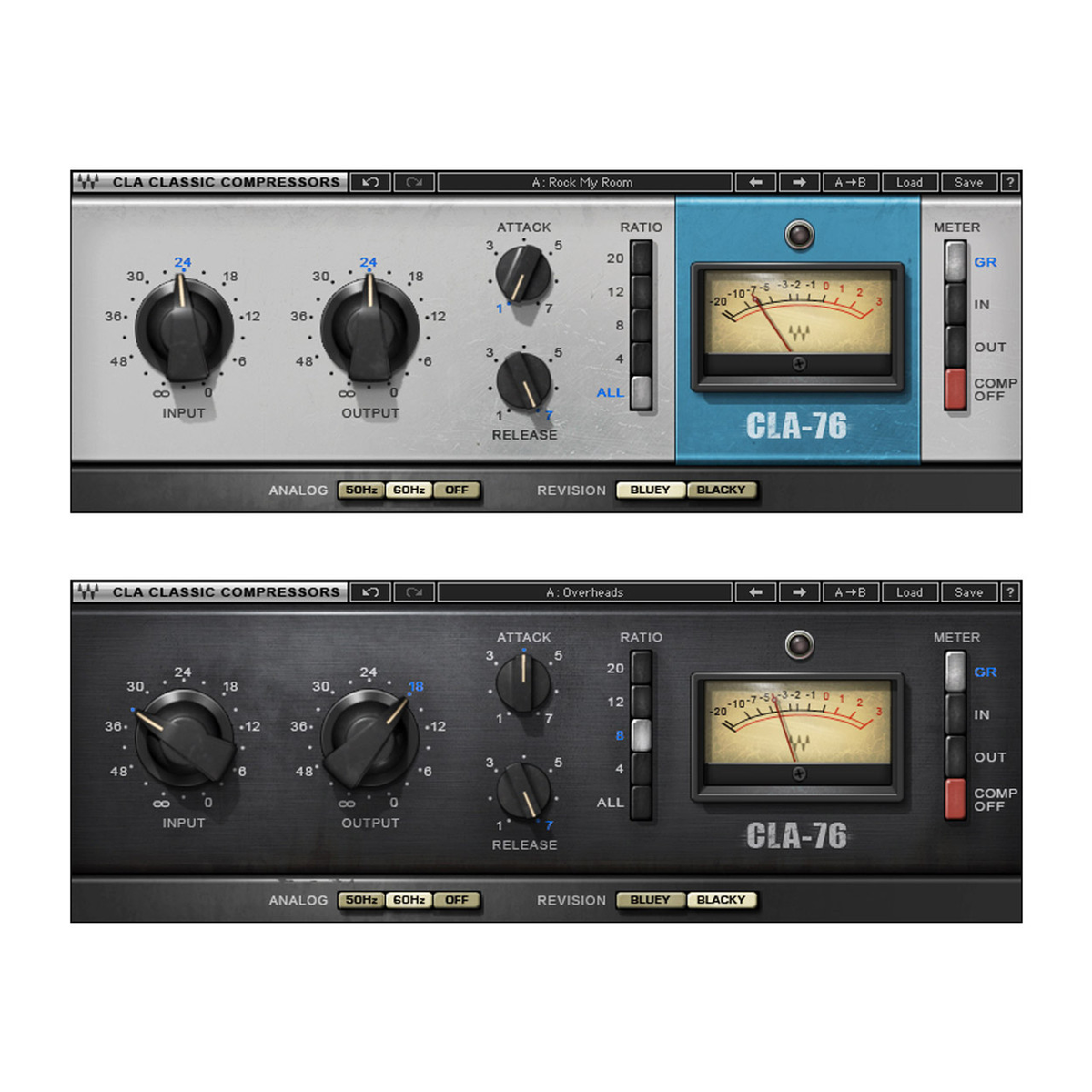Select ratio 8 on top Bluey unit
The image size is (1092, 1092).
642,325
